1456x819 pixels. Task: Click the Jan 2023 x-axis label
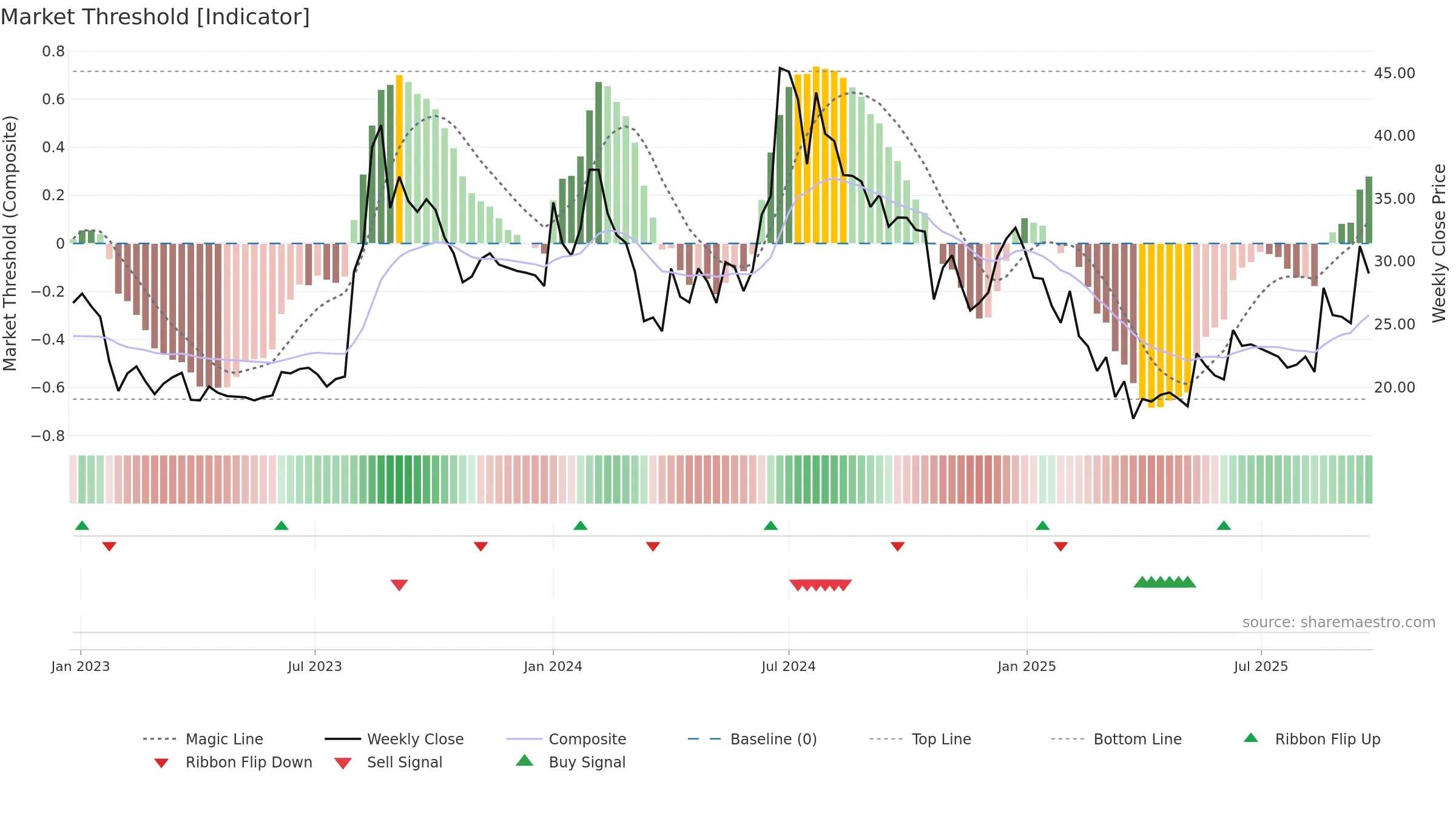(x=81, y=667)
